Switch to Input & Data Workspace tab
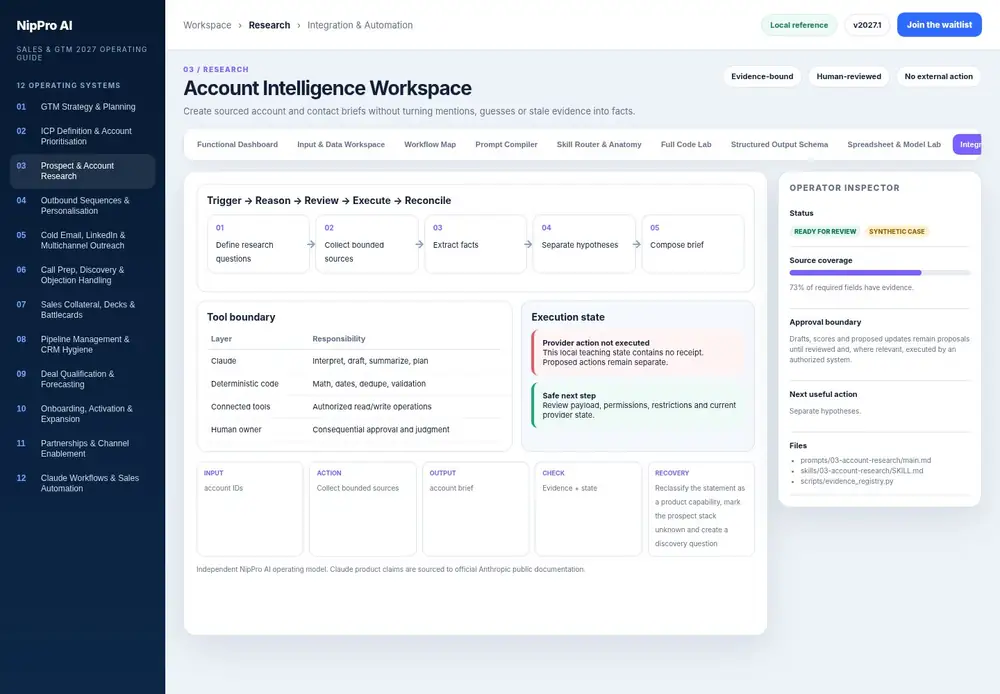The width and height of the screenshot is (1000, 694). [341, 144]
